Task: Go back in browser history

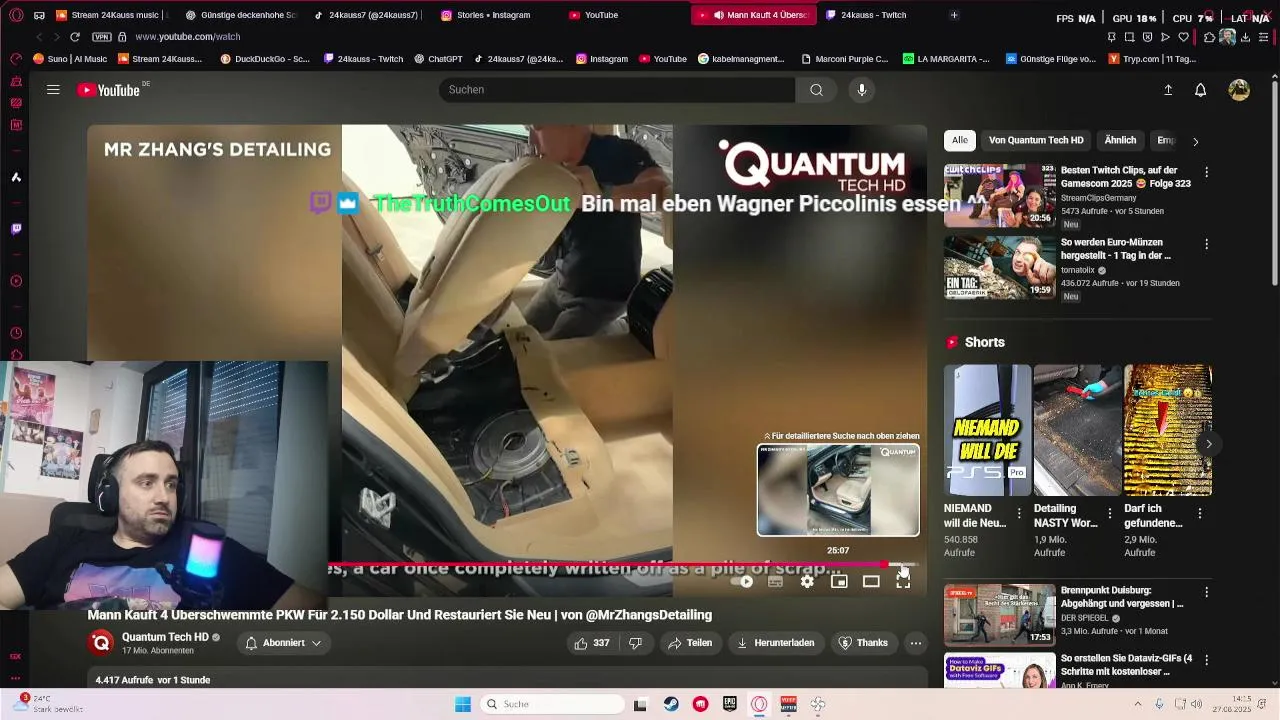Action: pos(40,37)
